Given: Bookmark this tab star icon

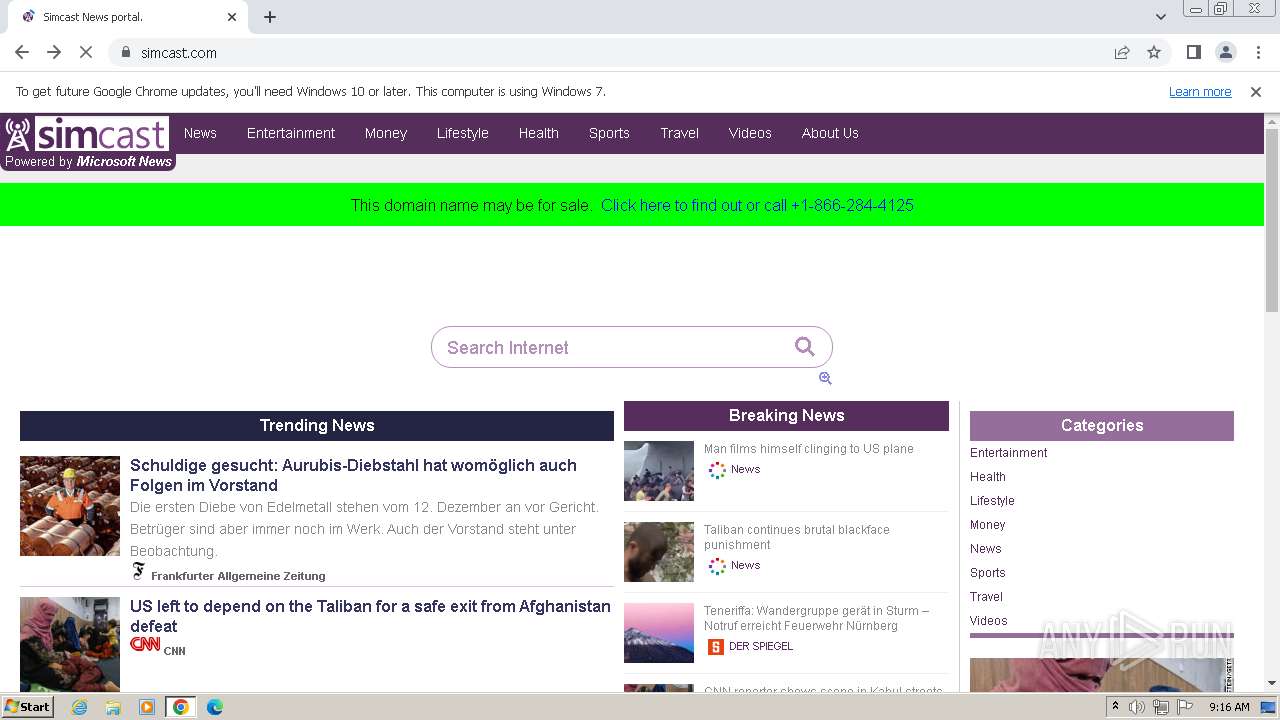Looking at the screenshot, I should tap(1154, 52).
